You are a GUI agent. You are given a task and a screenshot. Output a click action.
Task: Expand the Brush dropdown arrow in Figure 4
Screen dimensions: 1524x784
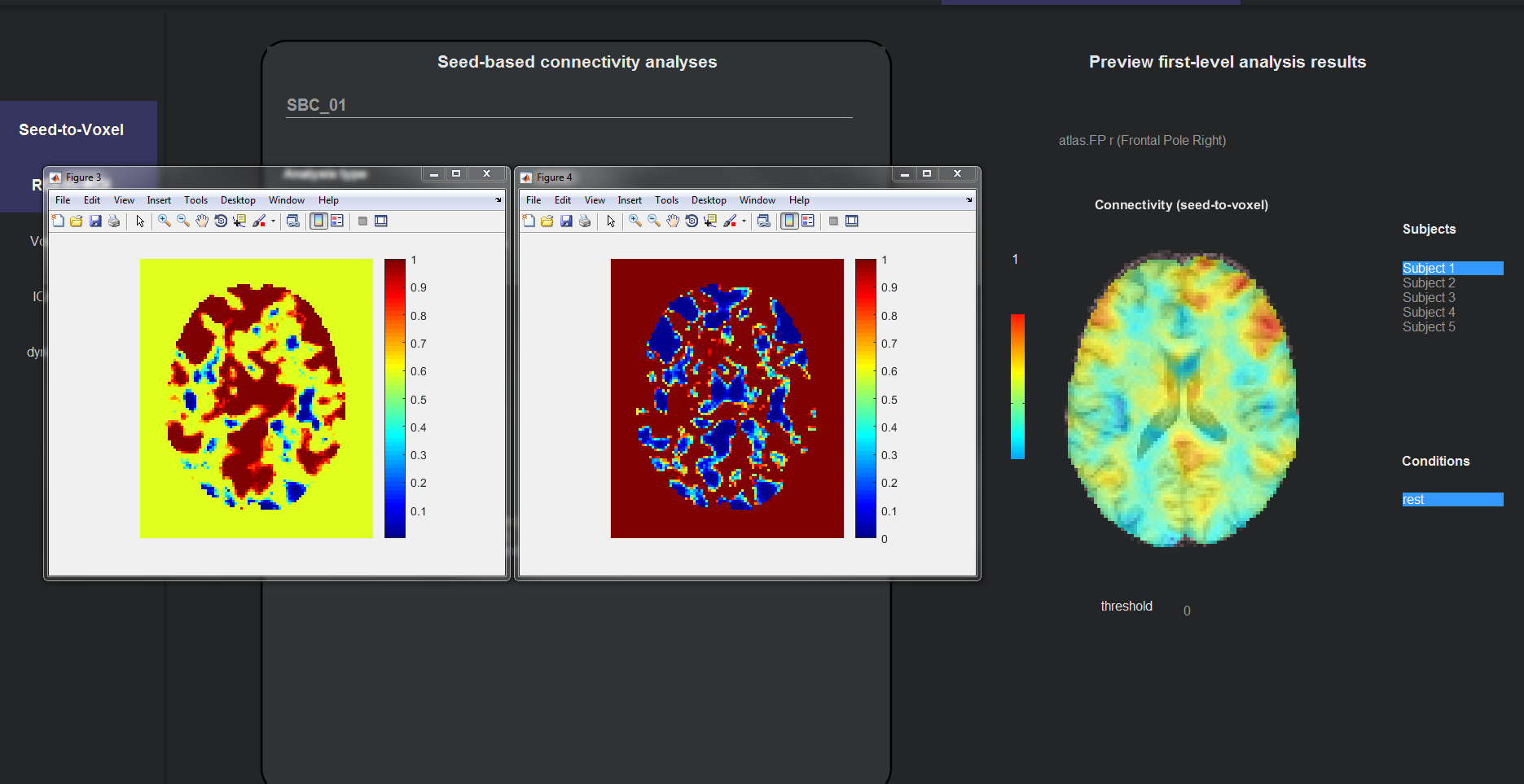pyautogui.click(x=744, y=221)
